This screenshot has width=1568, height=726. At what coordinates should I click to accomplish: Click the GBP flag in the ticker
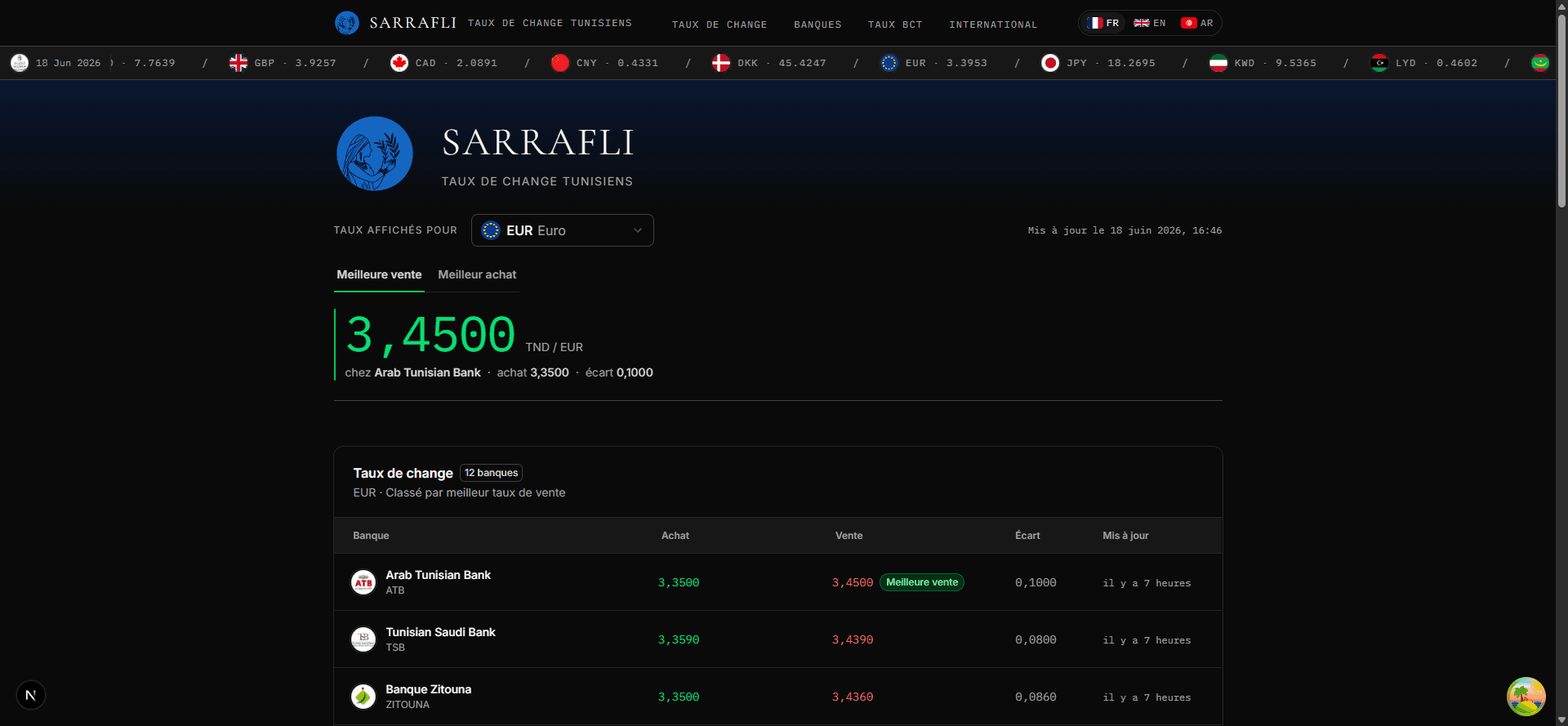point(238,63)
